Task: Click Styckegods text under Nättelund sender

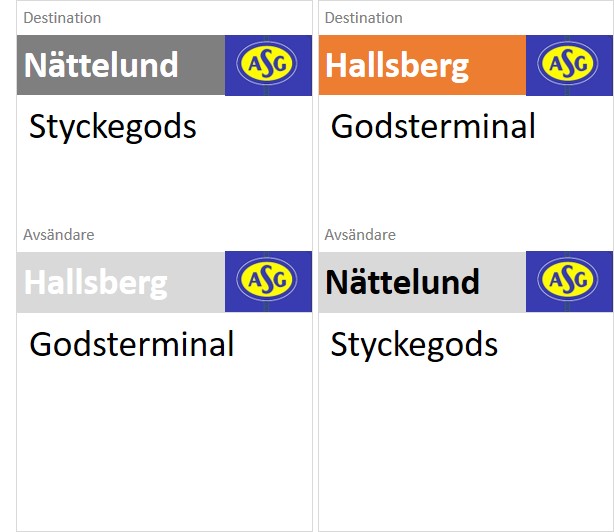Action: pyautogui.click(x=414, y=345)
